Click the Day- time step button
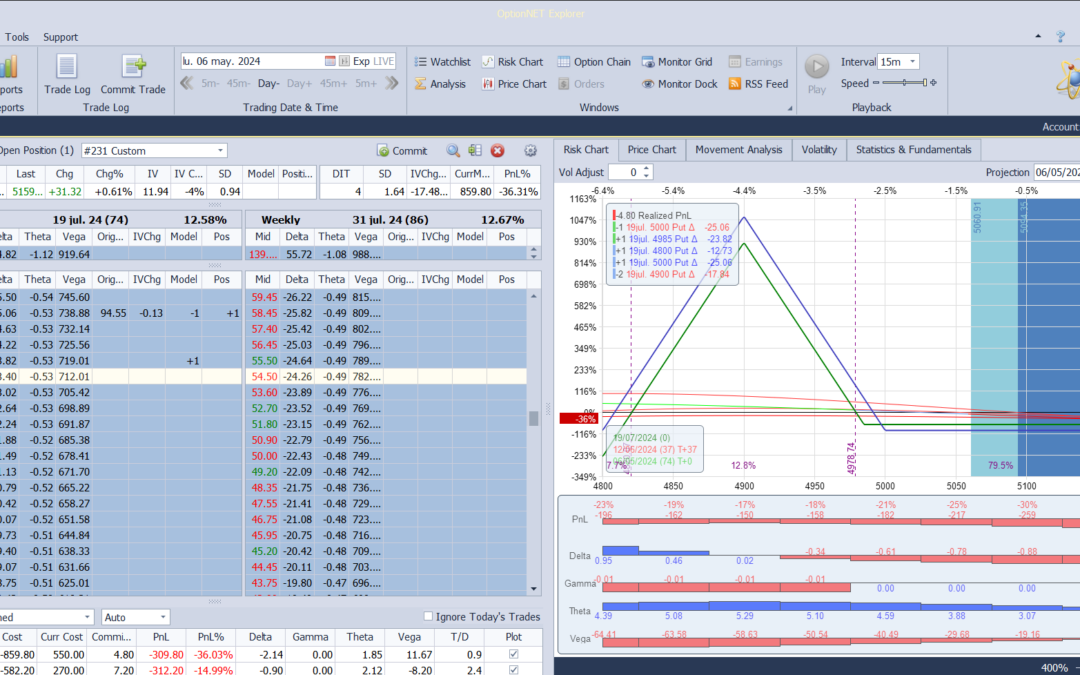1080x675 pixels. click(x=269, y=84)
